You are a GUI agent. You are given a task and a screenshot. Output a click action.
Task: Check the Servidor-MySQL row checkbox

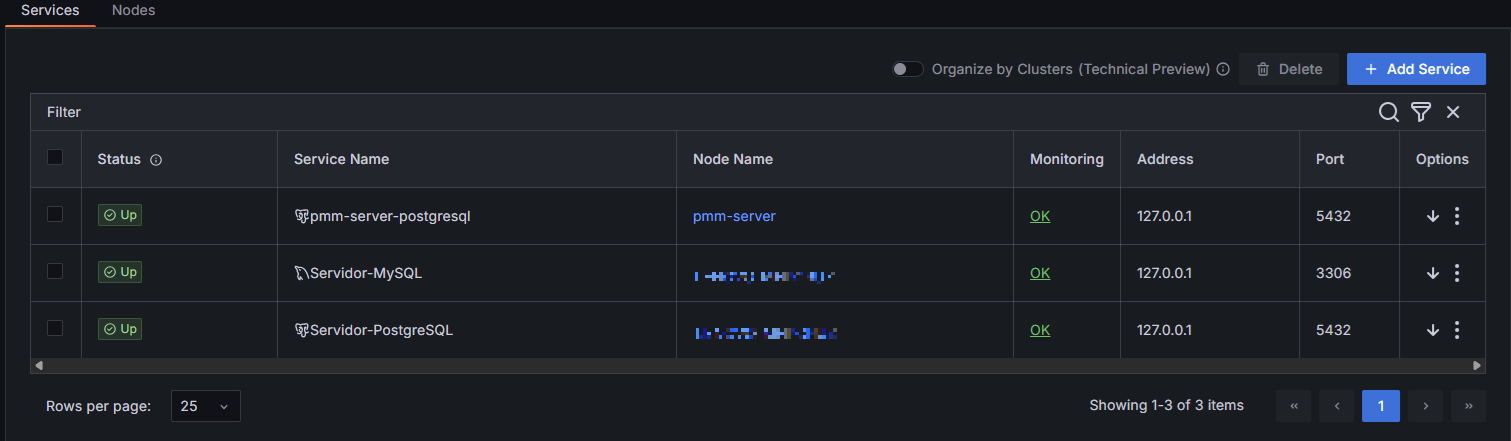coord(55,271)
